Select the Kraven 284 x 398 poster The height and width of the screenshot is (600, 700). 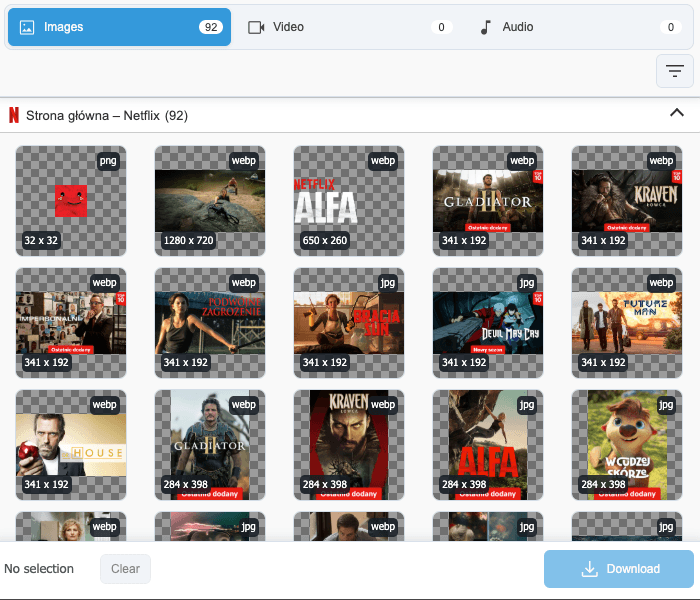coord(349,445)
